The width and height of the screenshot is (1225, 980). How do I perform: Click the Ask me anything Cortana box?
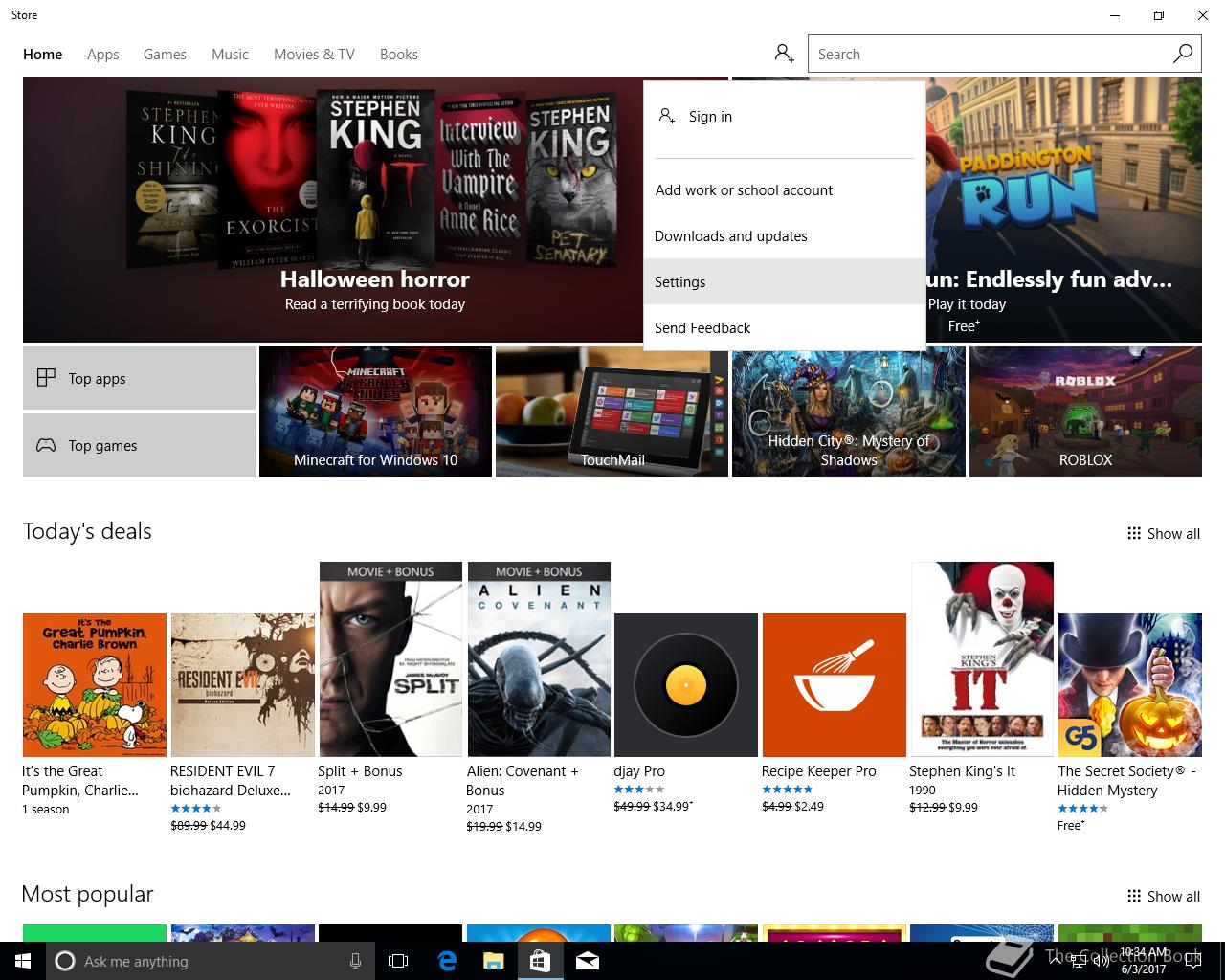click(209, 961)
